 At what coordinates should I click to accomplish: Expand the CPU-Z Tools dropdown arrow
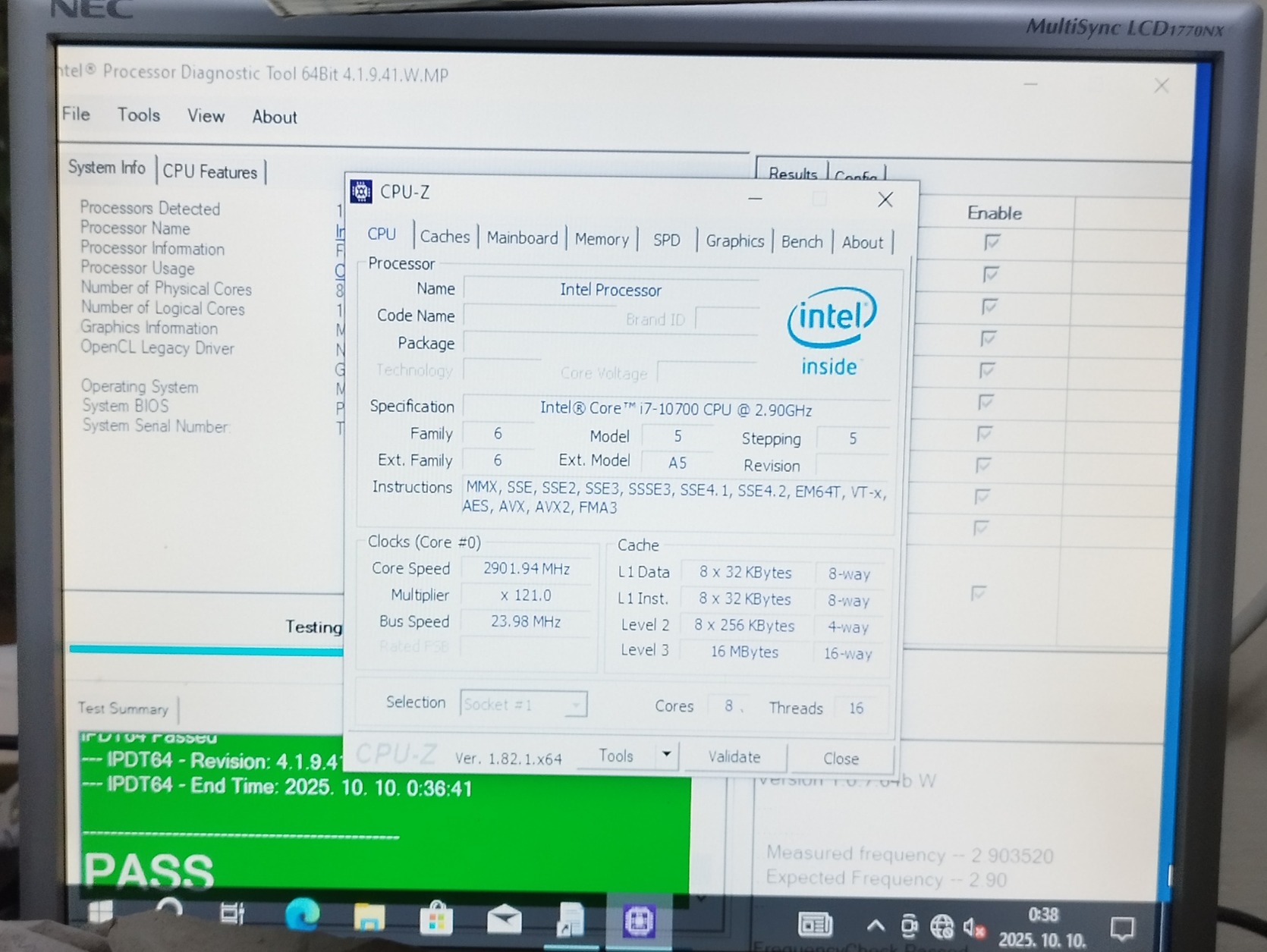tap(666, 755)
